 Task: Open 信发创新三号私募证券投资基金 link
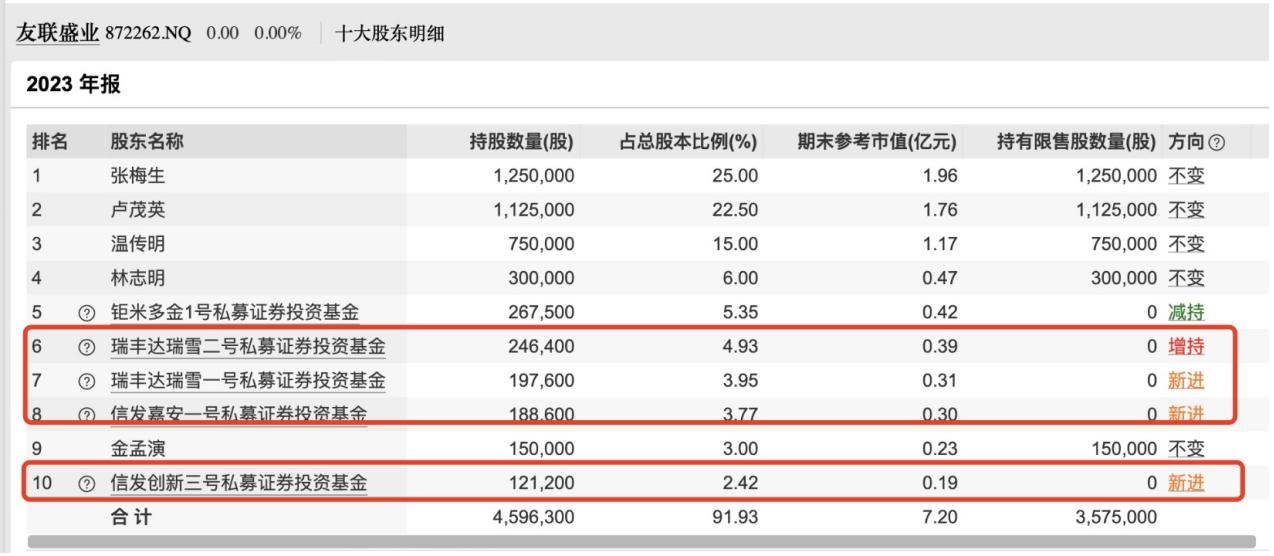pyautogui.click(x=238, y=484)
